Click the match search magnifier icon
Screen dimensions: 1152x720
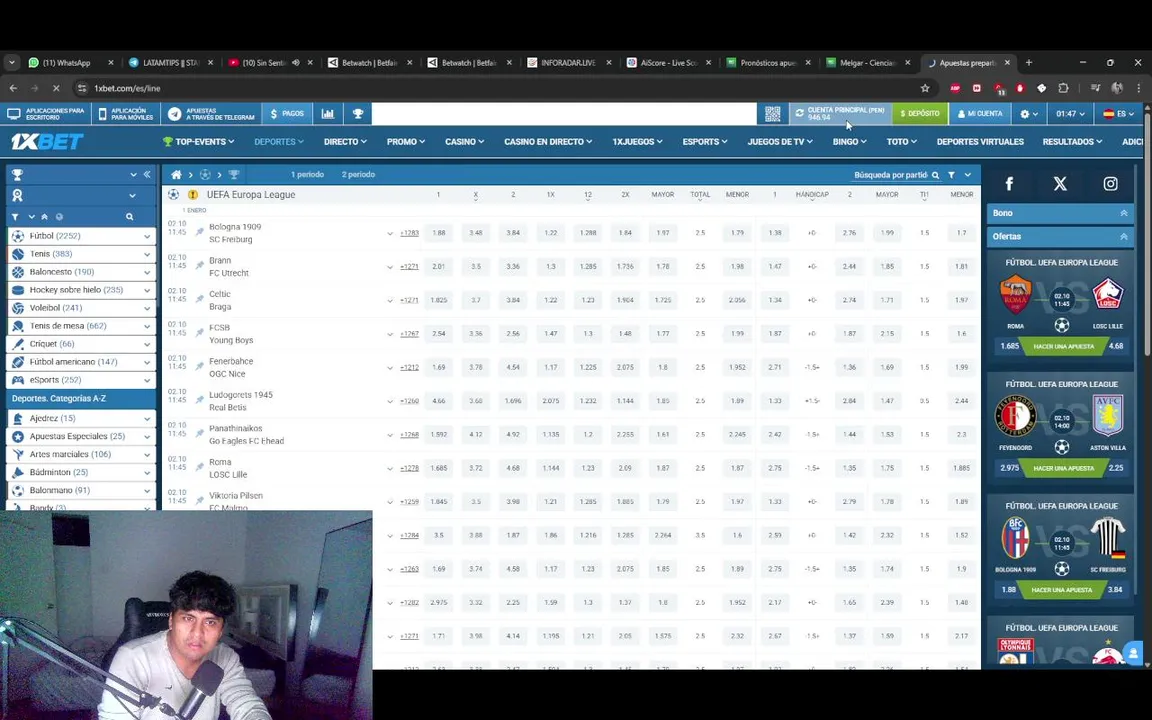point(935,176)
